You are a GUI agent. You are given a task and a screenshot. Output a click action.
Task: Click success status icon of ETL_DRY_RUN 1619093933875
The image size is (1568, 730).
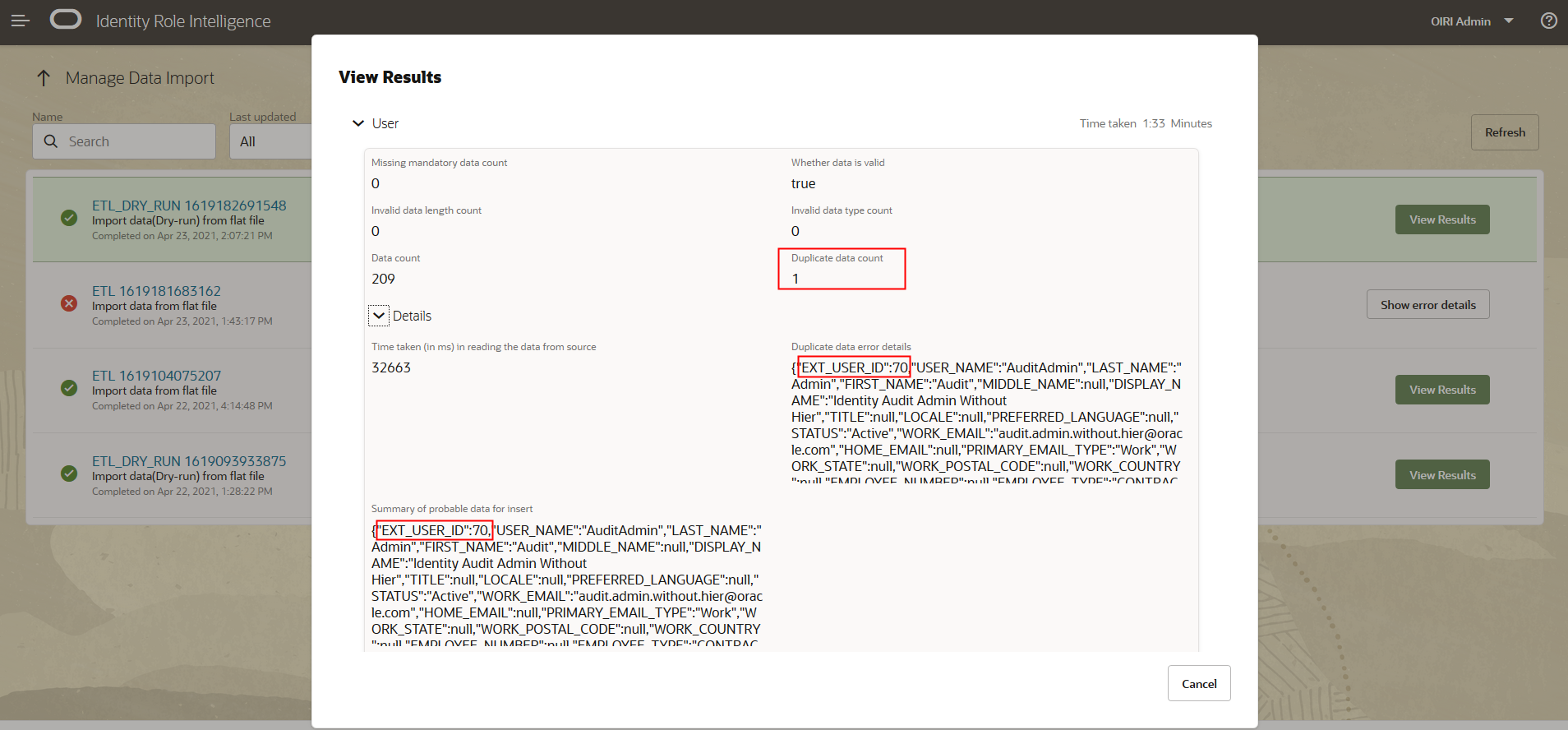click(x=69, y=474)
